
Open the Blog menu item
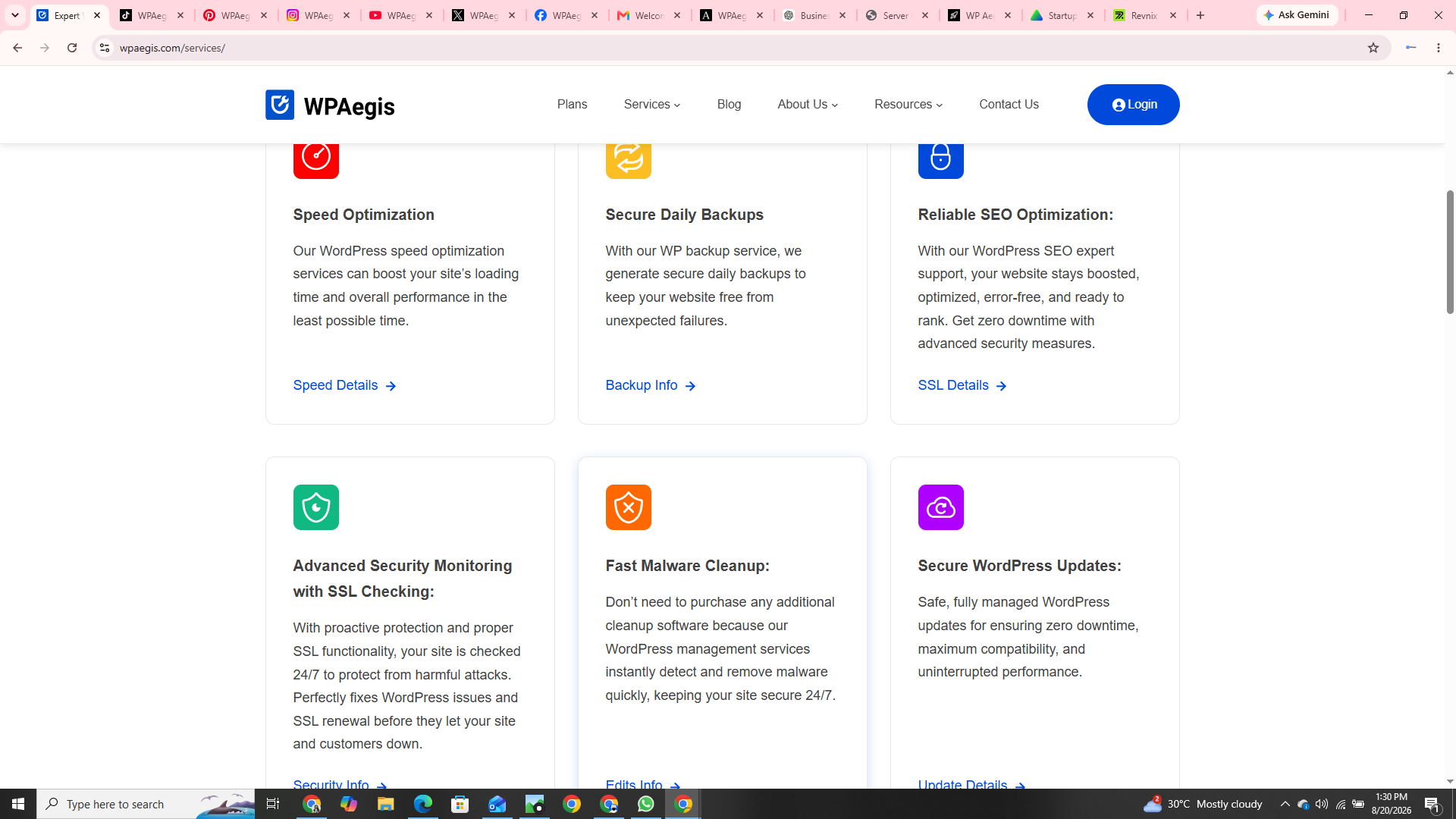[729, 105]
